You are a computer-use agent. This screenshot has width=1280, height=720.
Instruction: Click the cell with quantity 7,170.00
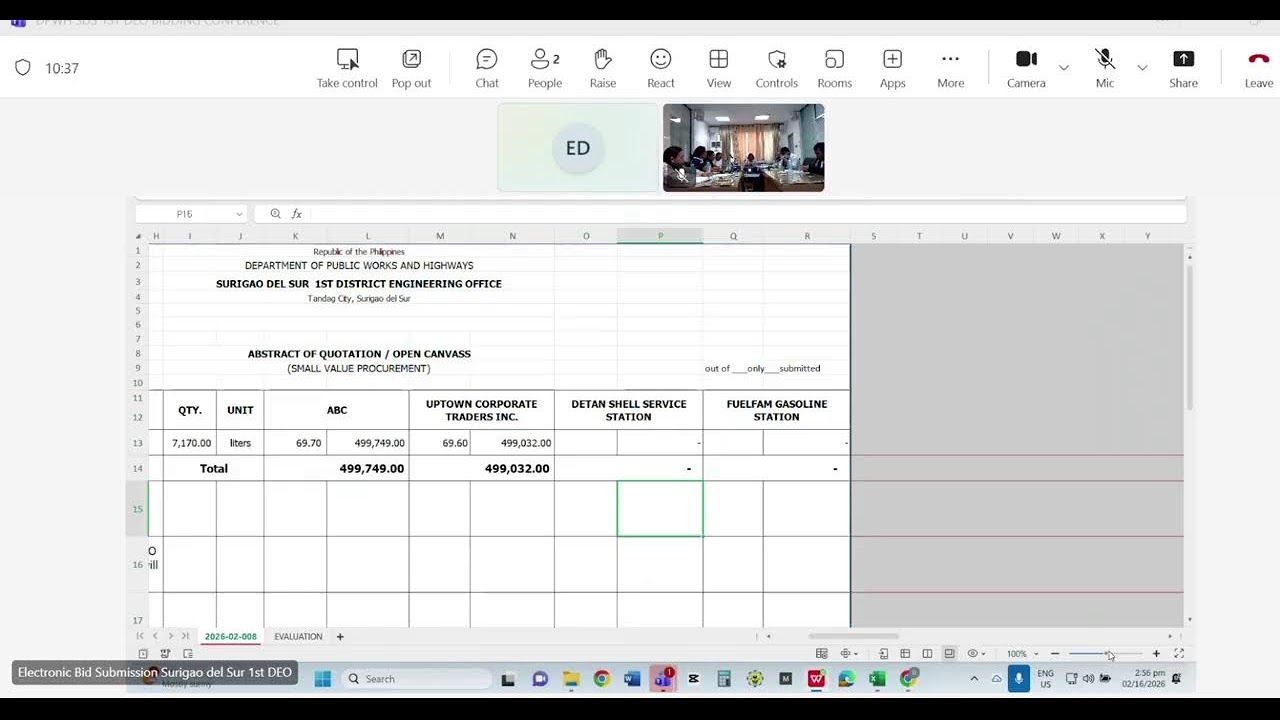tap(190, 443)
